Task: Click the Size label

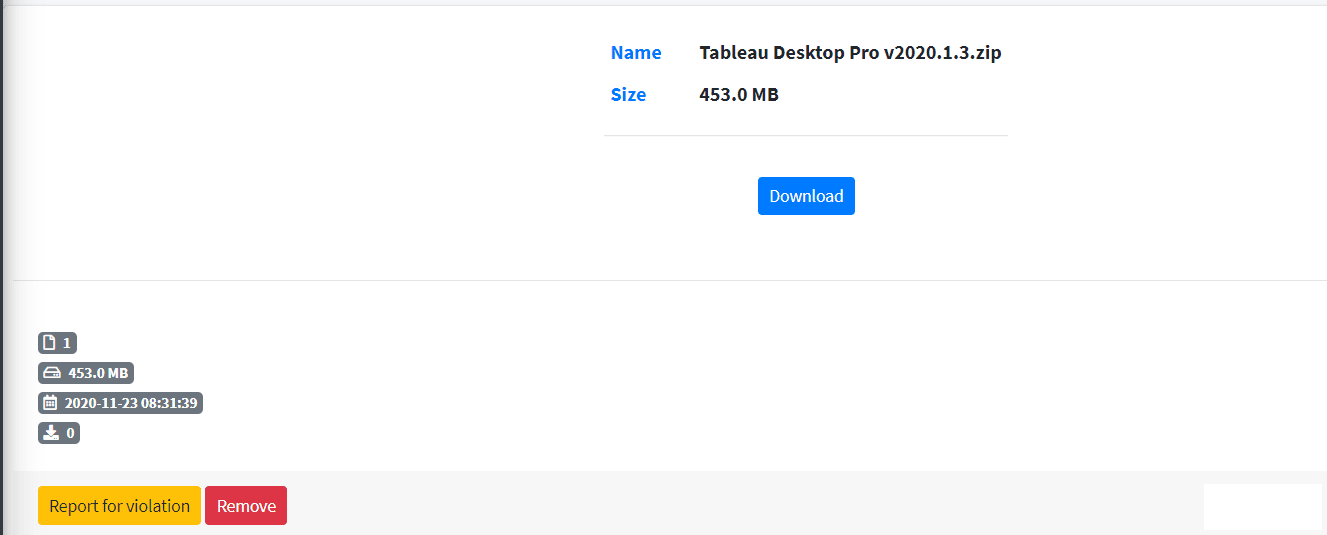Action: click(x=628, y=95)
